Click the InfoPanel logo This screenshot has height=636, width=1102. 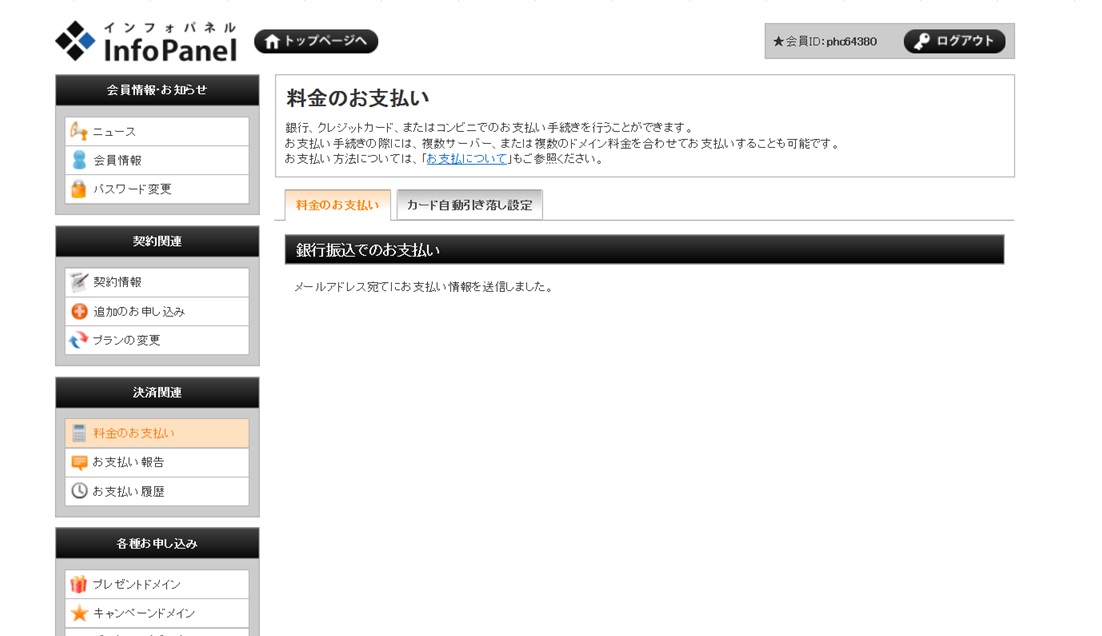[x=146, y=42]
